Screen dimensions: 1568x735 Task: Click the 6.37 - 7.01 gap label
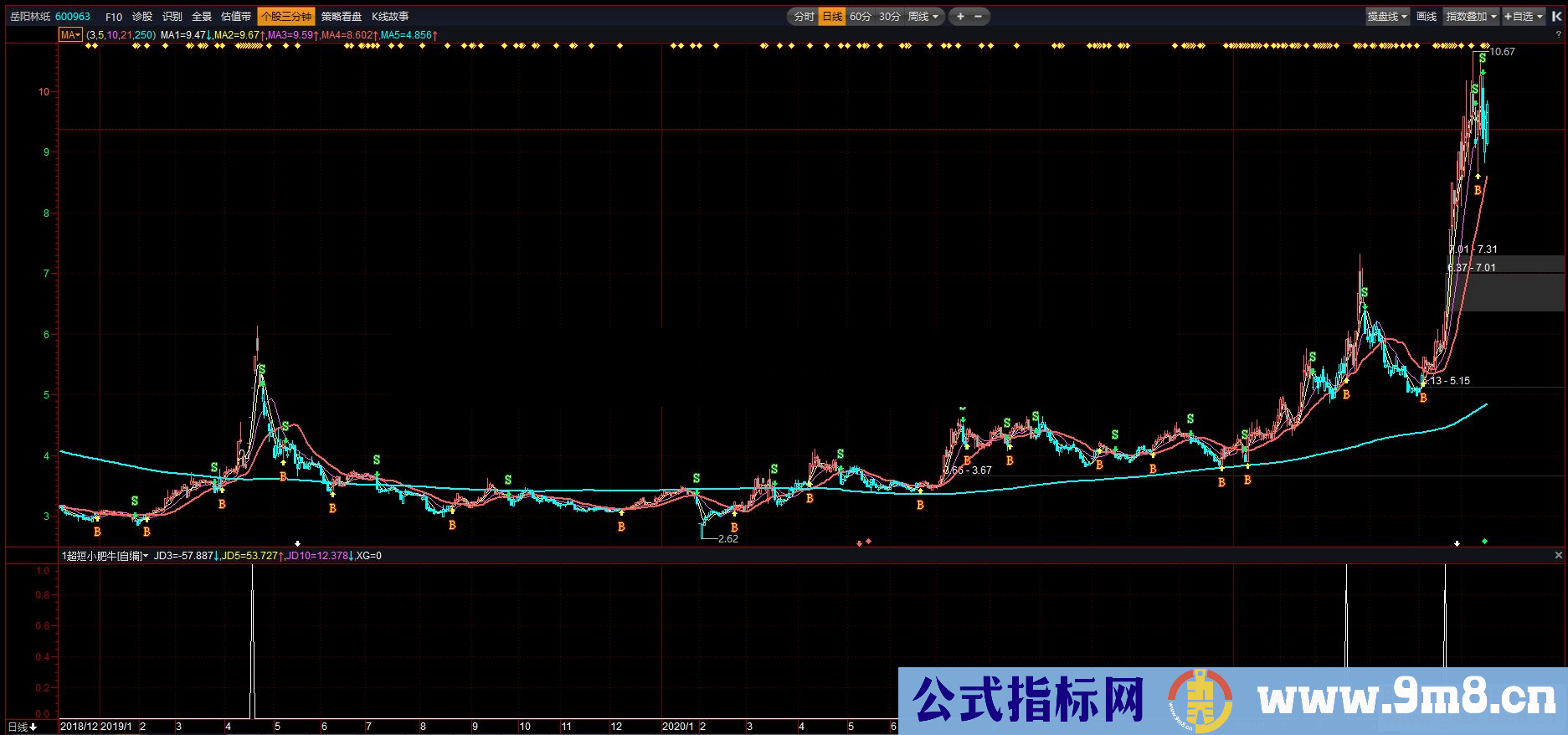point(1473,268)
